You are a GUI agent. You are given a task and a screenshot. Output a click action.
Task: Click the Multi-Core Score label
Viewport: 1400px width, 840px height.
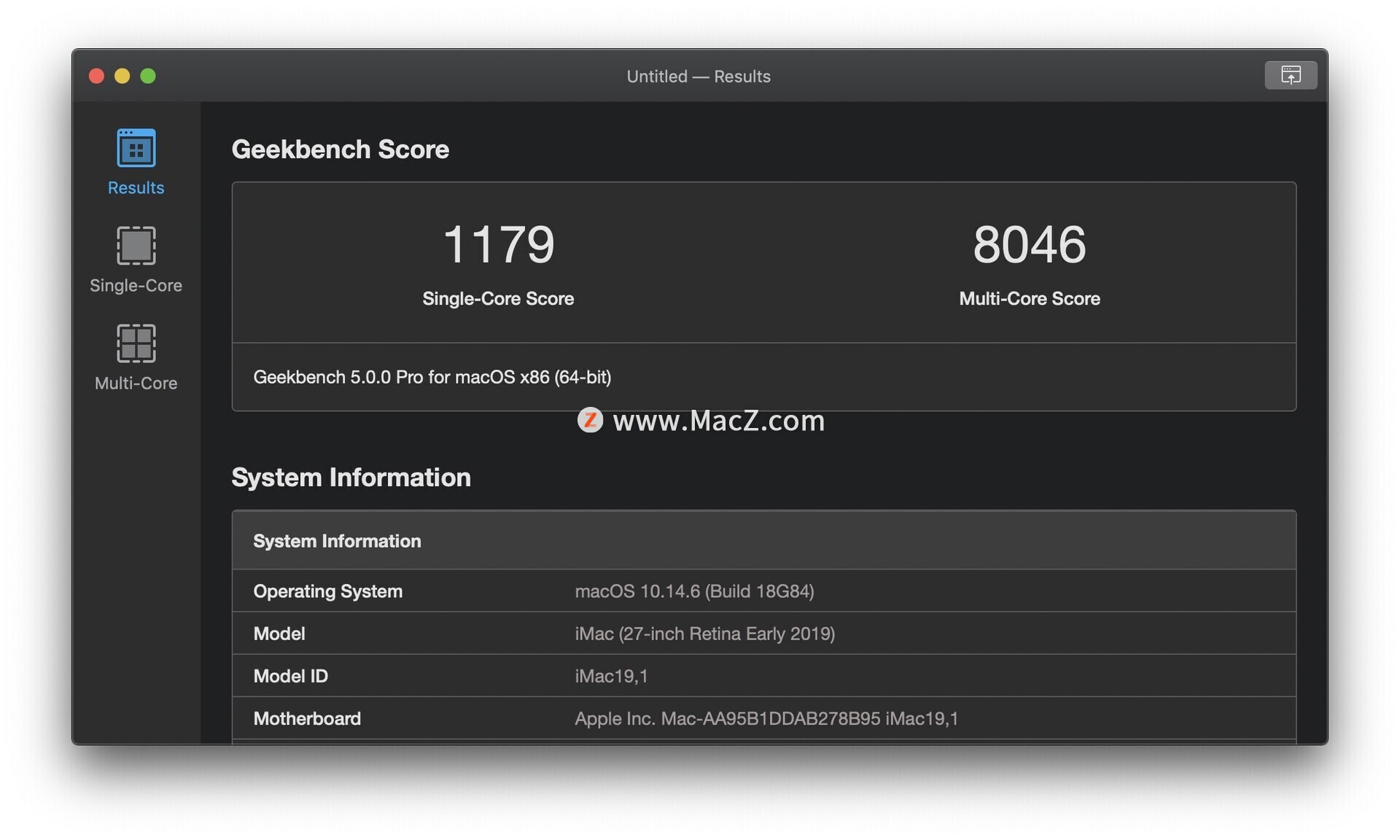click(1029, 298)
